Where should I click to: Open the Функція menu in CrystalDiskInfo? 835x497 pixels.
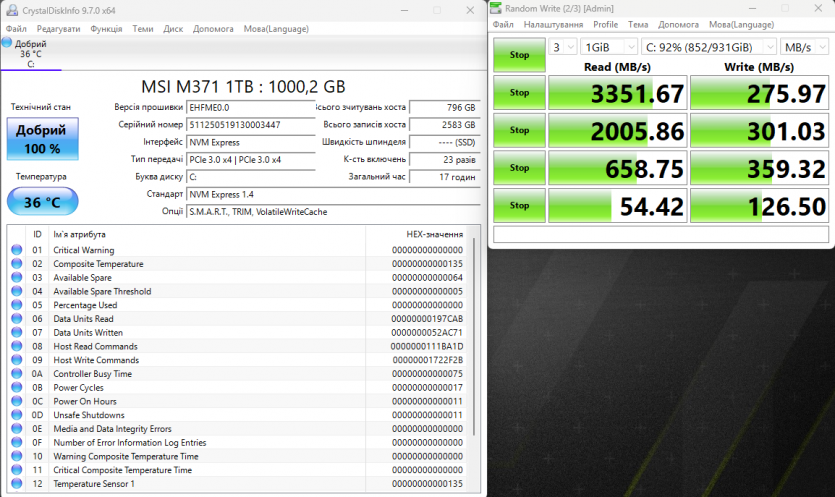pos(106,29)
